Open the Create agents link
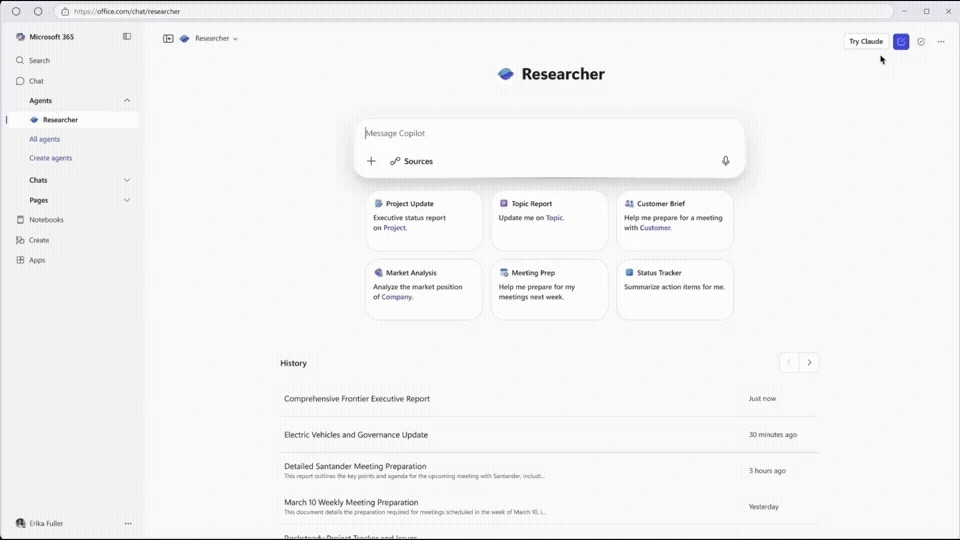960x540 pixels. [51, 158]
